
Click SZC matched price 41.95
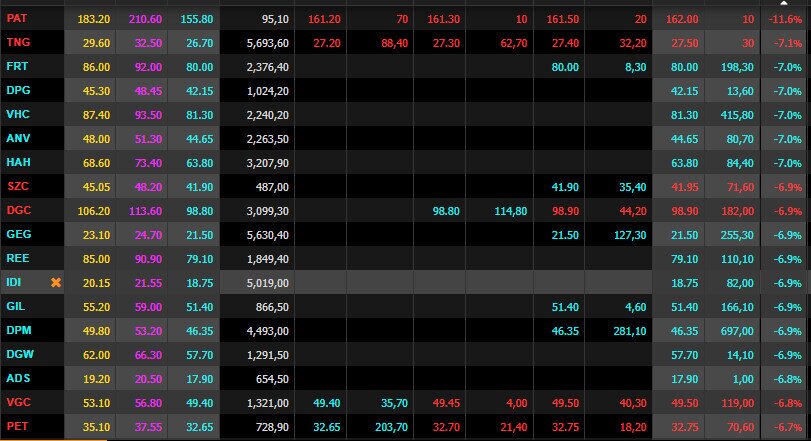tap(684, 187)
